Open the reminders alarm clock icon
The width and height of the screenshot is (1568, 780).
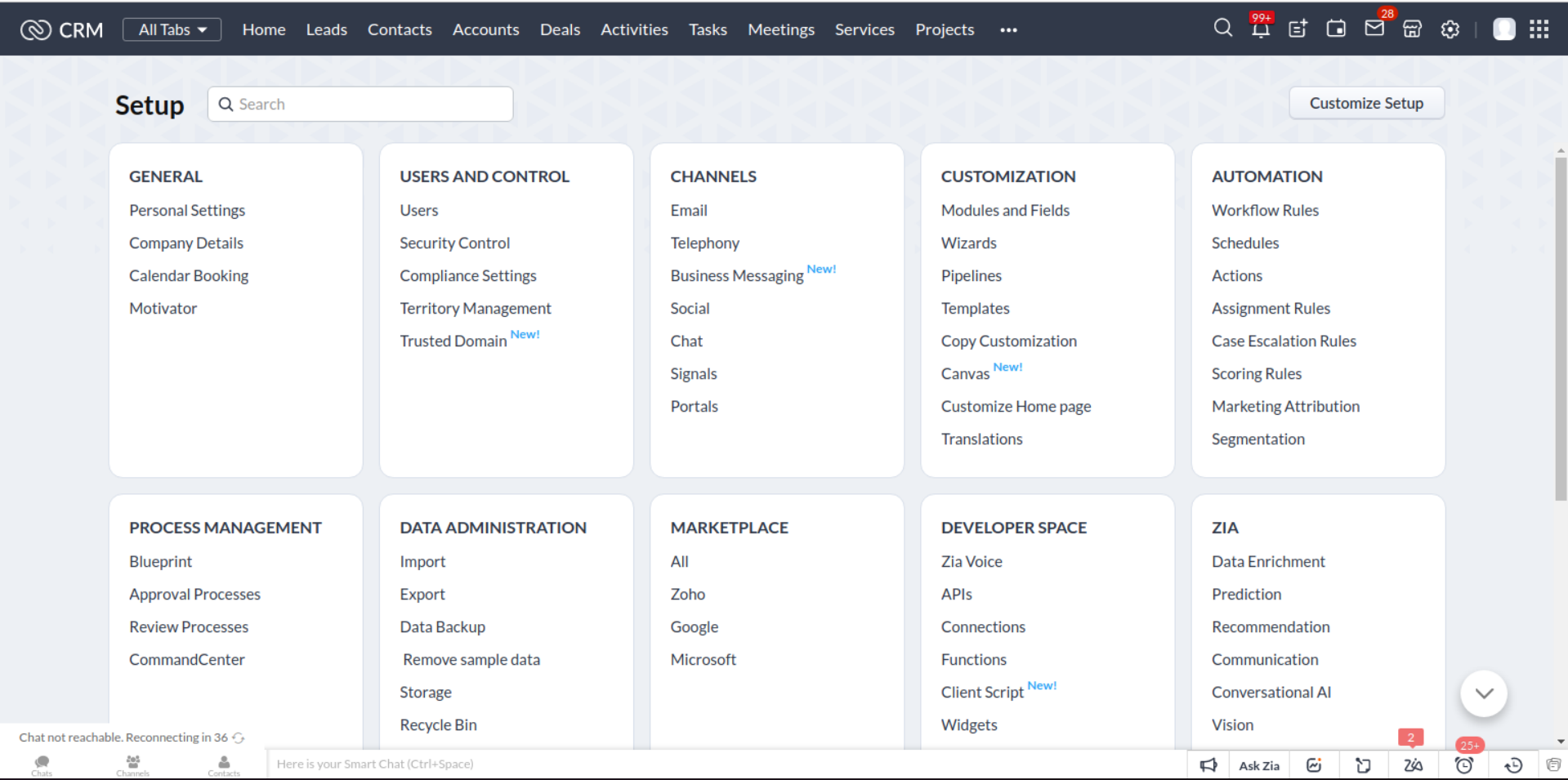pyautogui.click(x=1463, y=764)
